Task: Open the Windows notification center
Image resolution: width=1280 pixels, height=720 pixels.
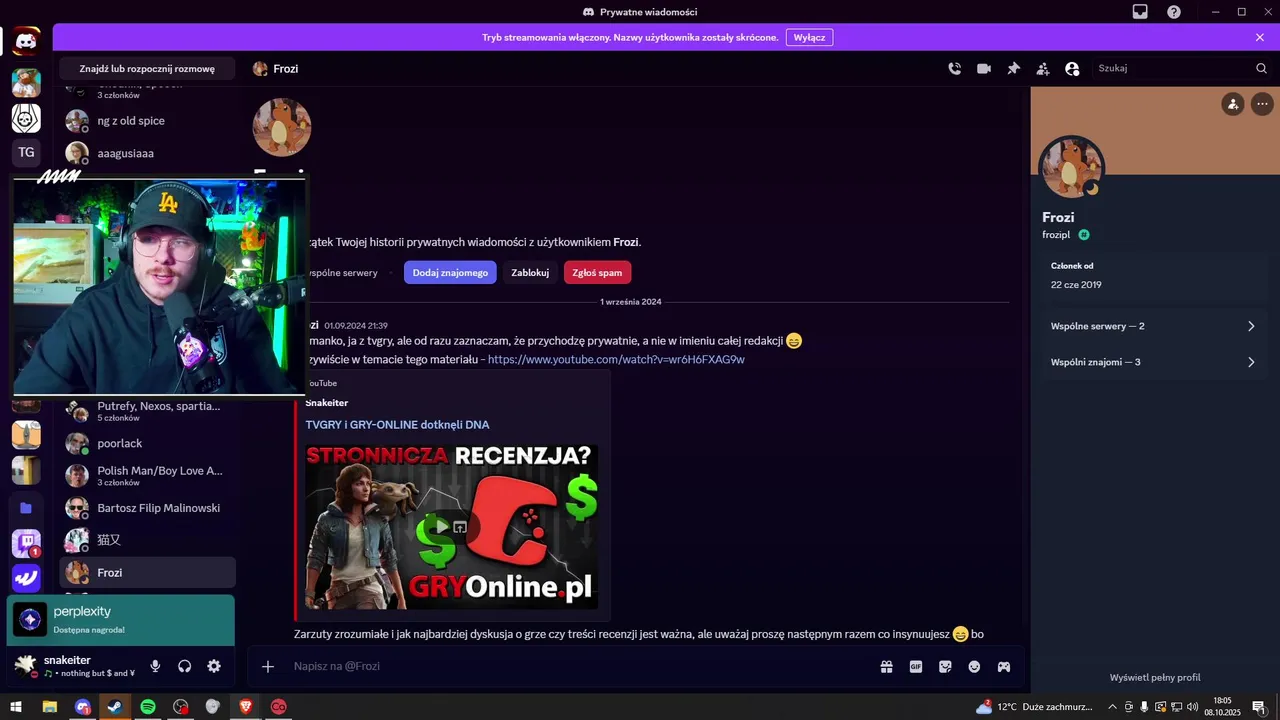Action: [1260, 707]
